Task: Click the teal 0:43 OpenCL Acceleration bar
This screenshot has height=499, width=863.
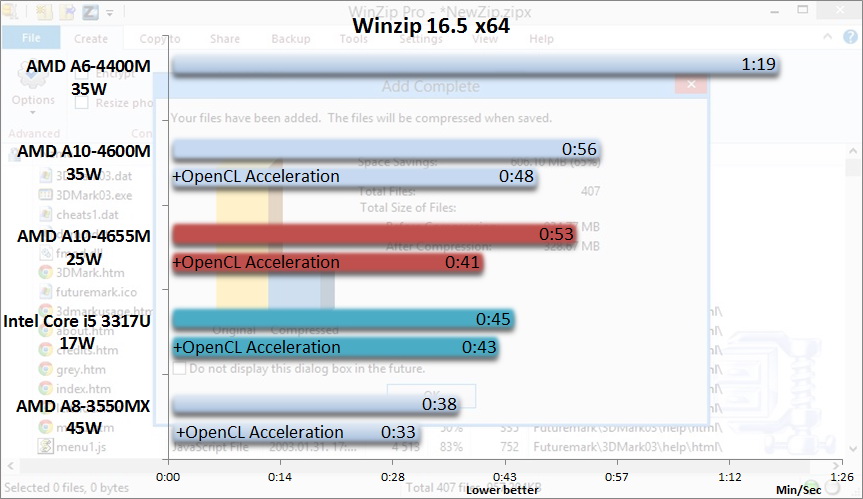Action: tap(335, 348)
